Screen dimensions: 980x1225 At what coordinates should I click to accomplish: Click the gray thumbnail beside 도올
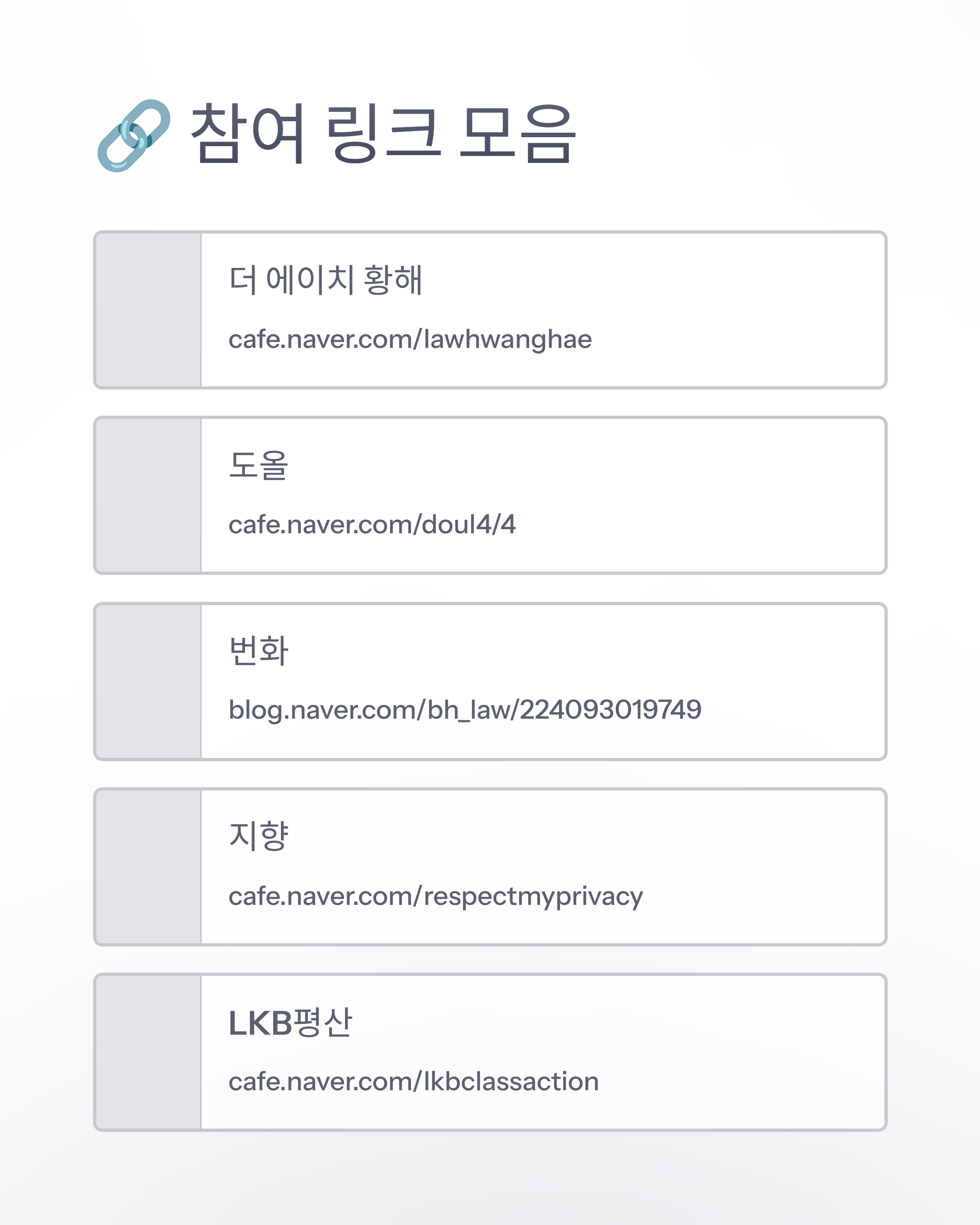[x=148, y=495]
